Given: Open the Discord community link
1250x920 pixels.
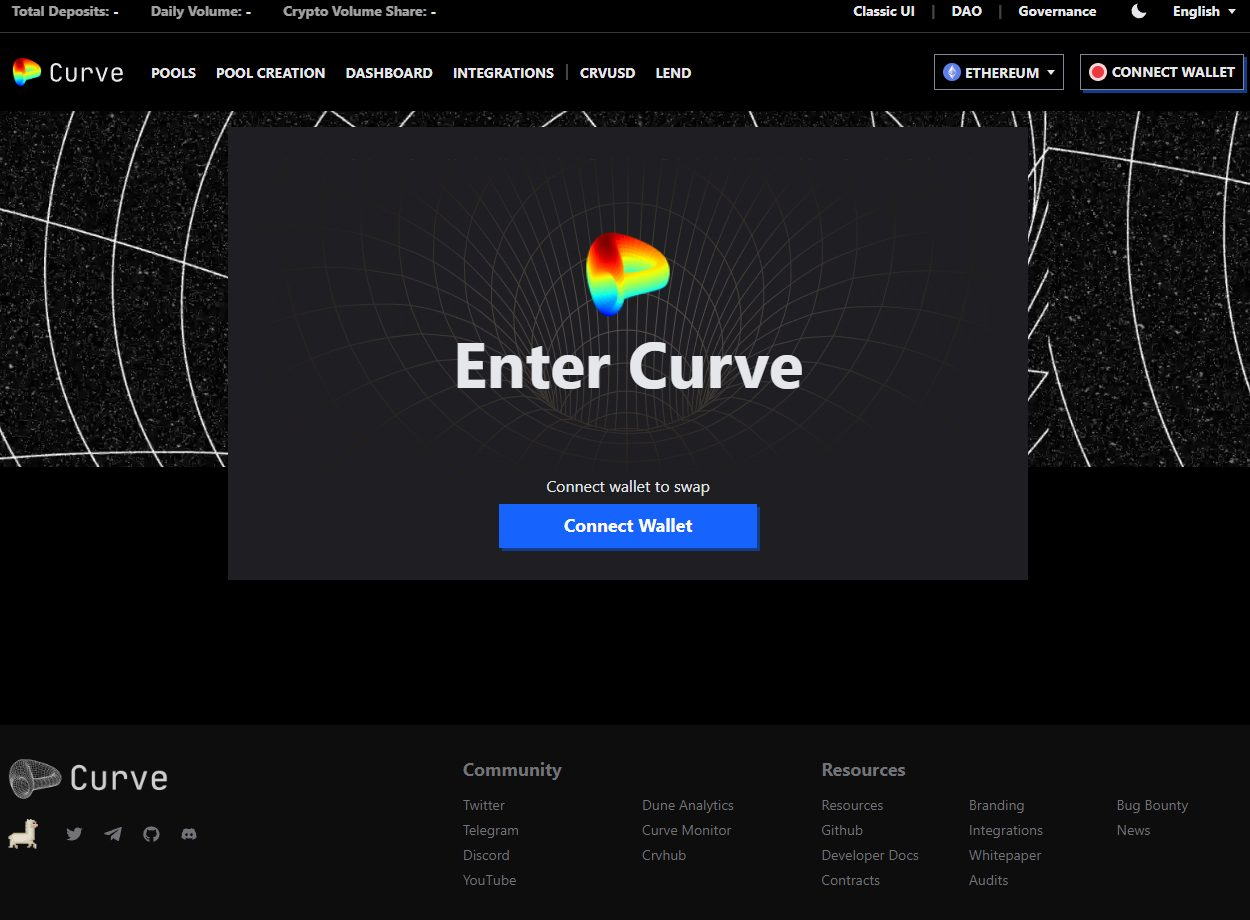Looking at the screenshot, I should point(486,855).
